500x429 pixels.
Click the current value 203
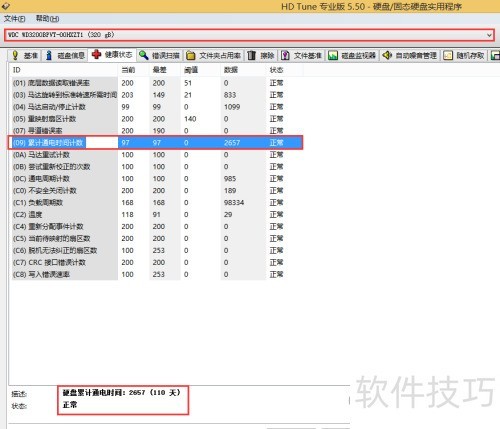pyautogui.click(x=127, y=95)
